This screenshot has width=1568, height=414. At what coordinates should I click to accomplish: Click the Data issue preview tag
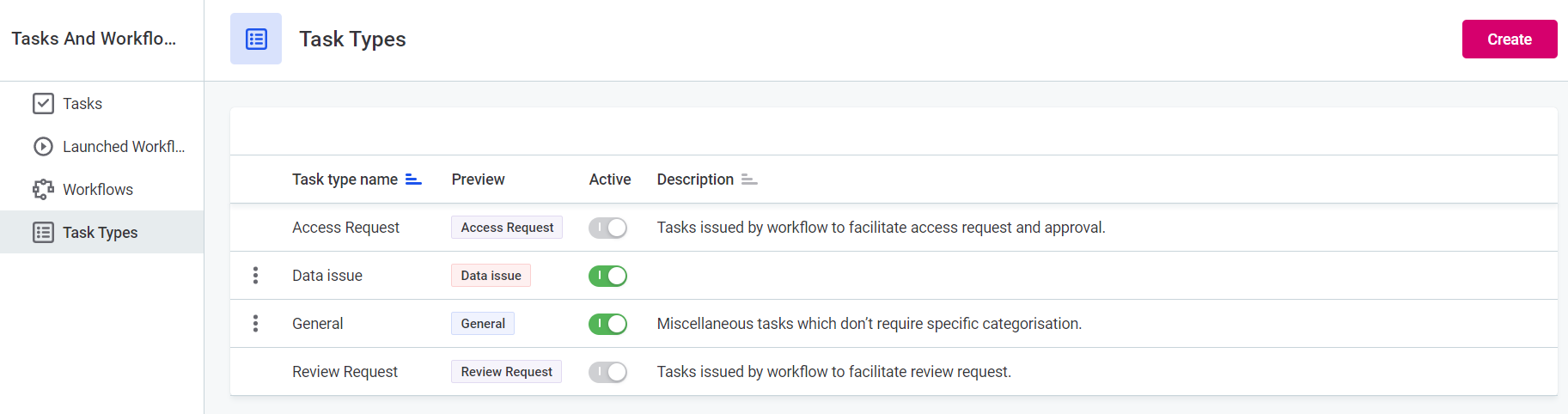[x=491, y=276]
